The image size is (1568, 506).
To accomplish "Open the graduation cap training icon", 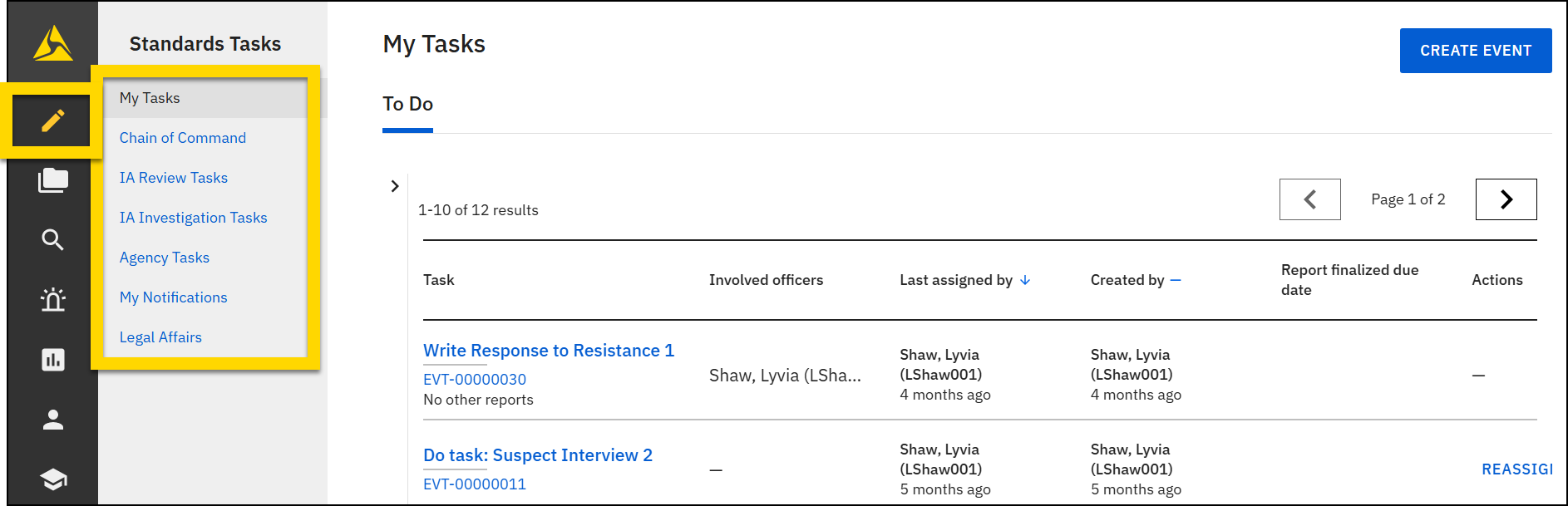I will pos(52,479).
